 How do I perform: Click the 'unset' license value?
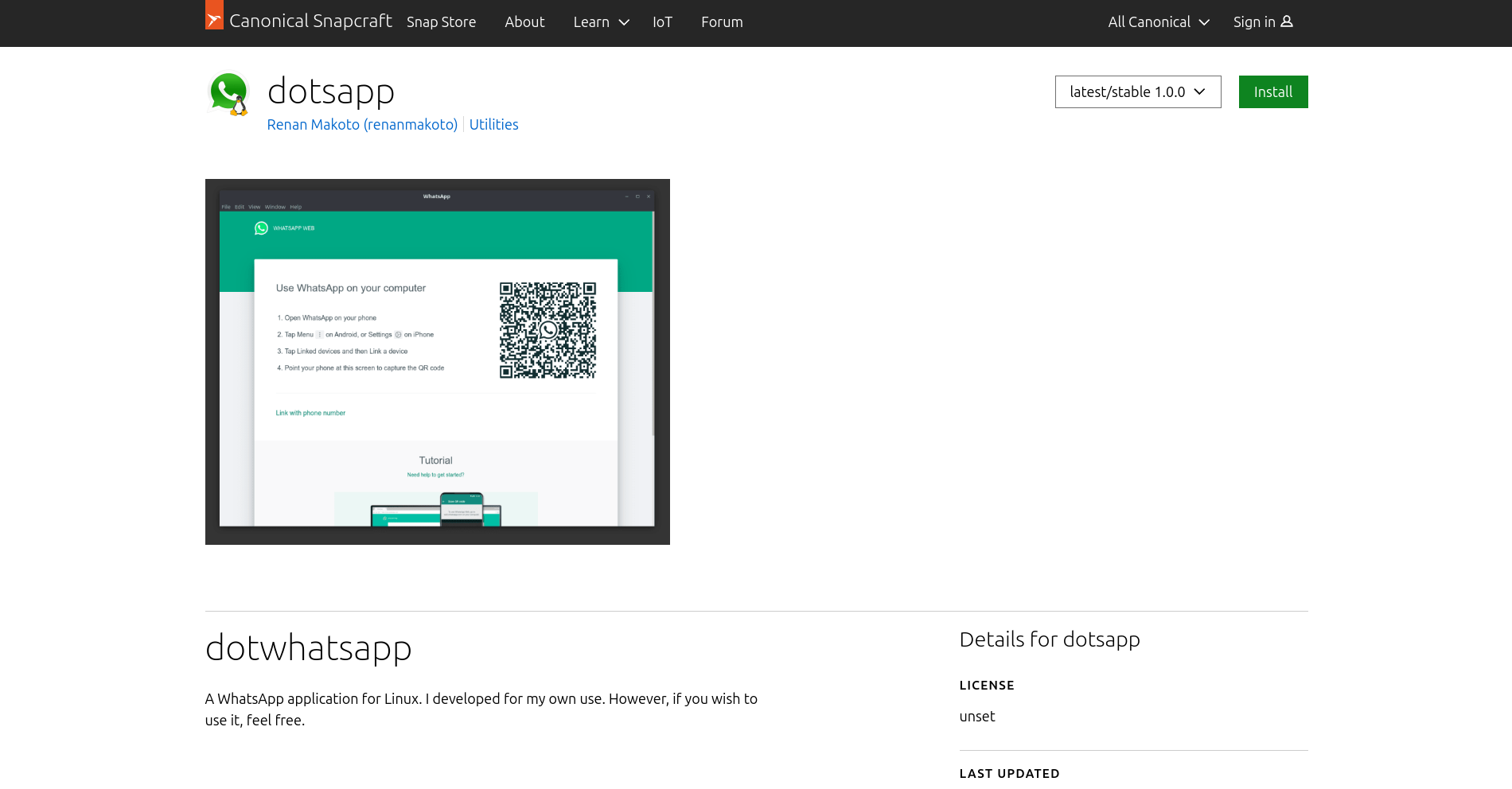(977, 717)
